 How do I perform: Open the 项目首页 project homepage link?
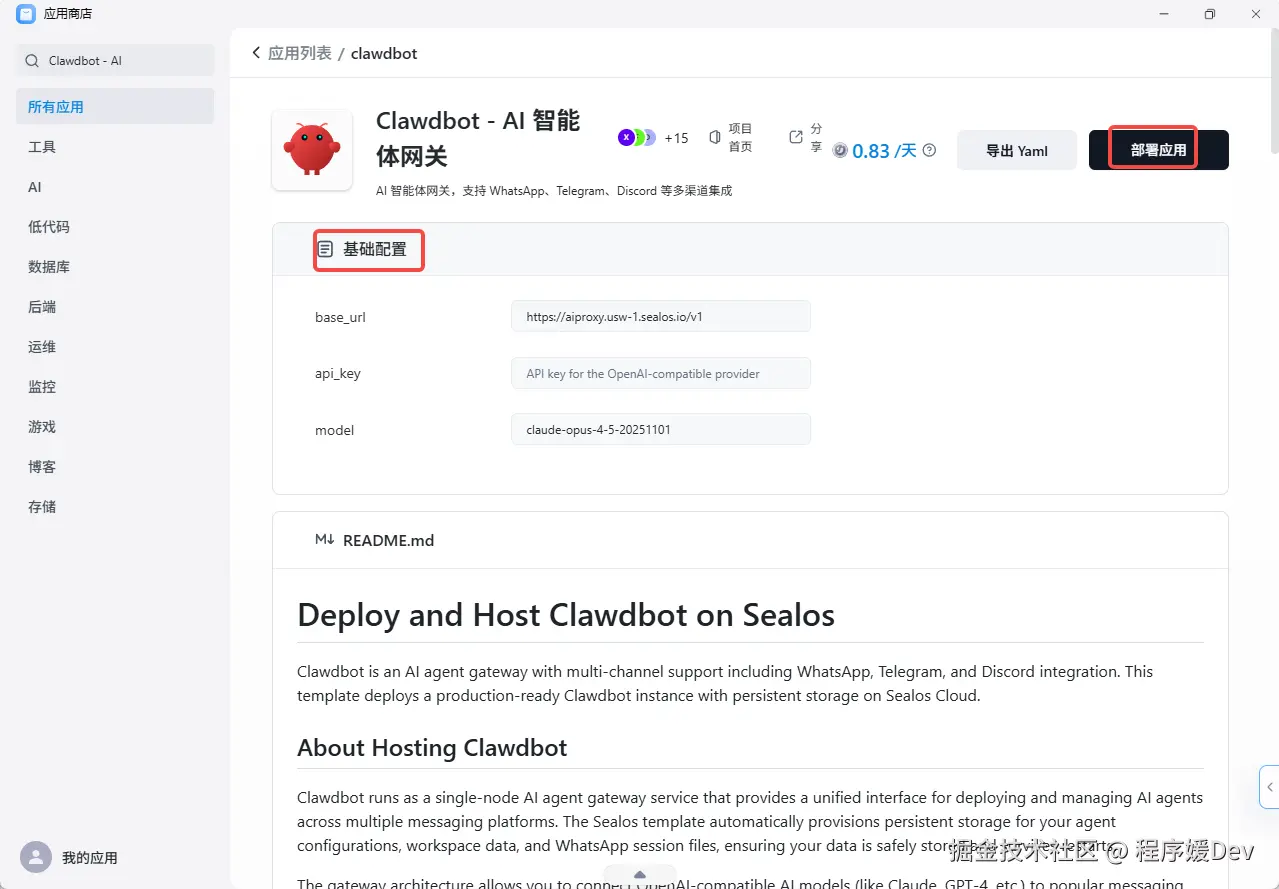(x=731, y=137)
